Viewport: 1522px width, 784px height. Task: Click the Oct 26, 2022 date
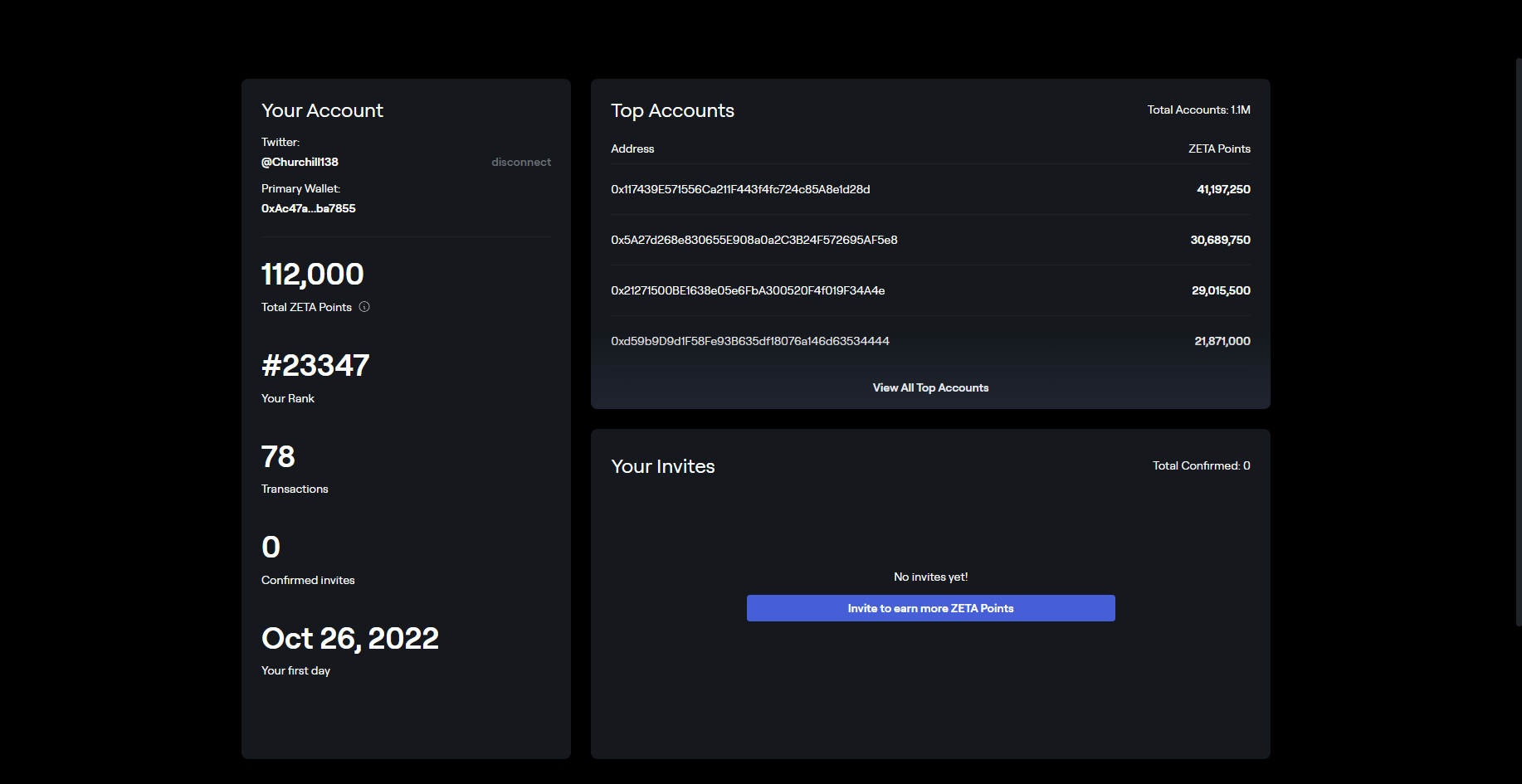coord(349,638)
